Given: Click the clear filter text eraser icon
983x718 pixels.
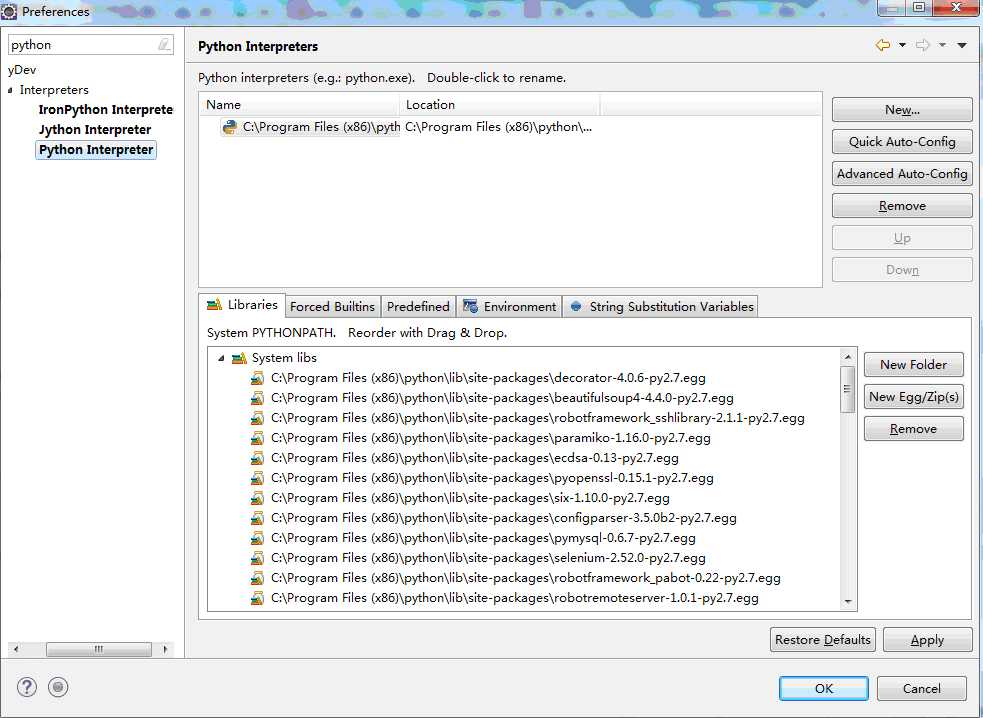Looking at the screenshot, I should point(164,45).
